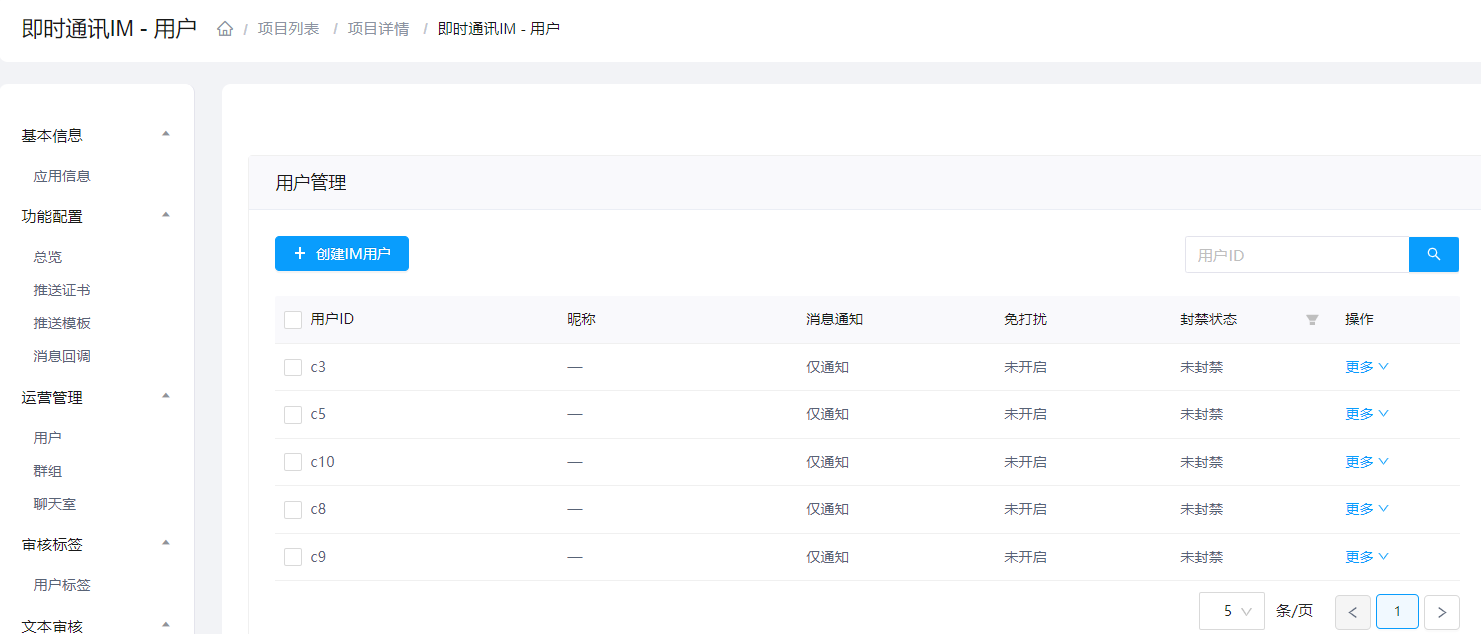Go to previous page arrow
The image size is (1481, 634).
pyautogui.click(x=1352, y=611)
